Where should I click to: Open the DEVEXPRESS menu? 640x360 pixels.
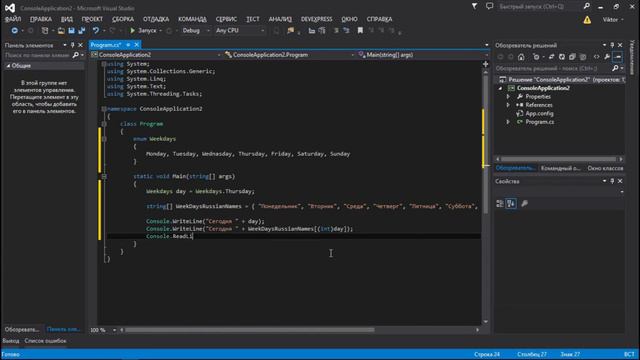316,19
